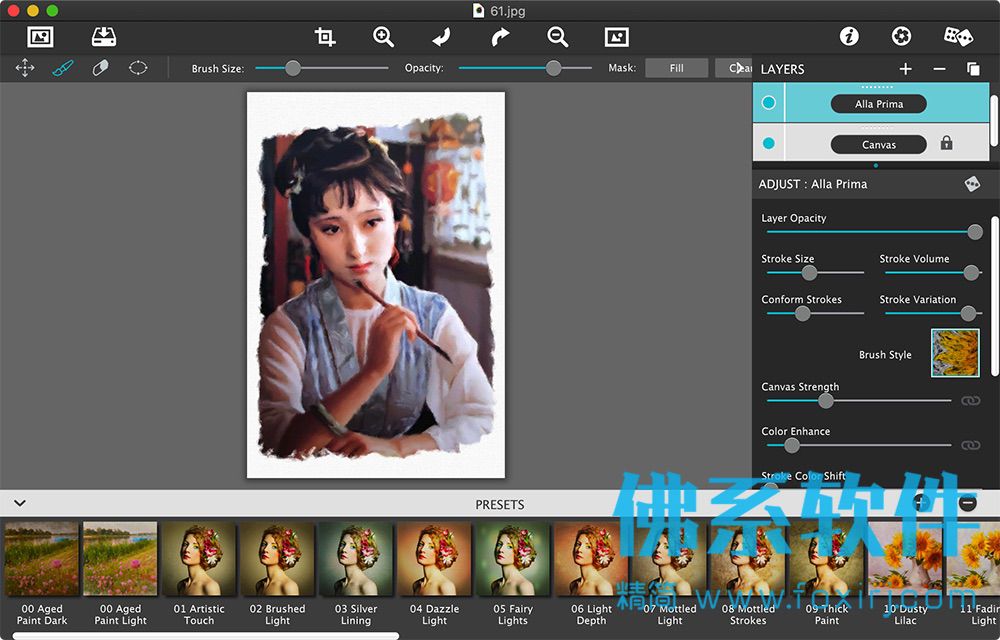1000x640 pixels.
Task: Undo with the left curved arrow
Action: tap(441, 37)
